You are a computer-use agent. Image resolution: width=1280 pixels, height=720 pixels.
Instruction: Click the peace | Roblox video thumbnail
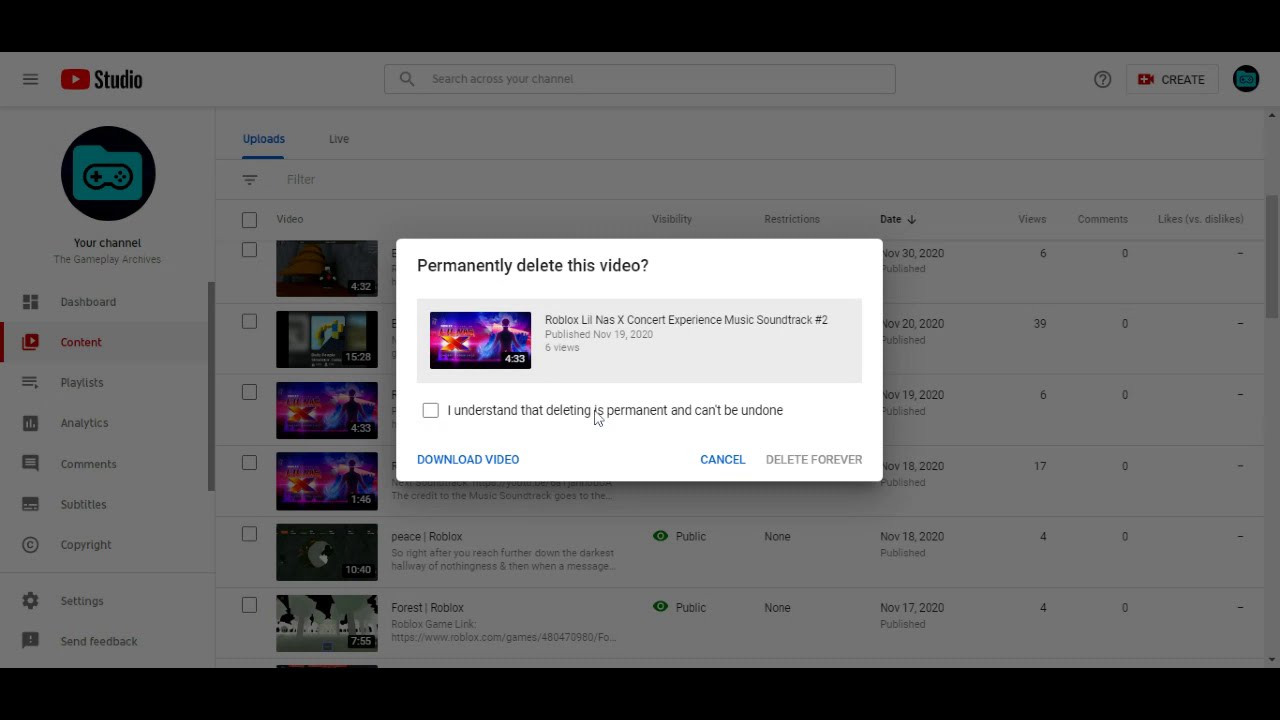[x=327, y=552]
